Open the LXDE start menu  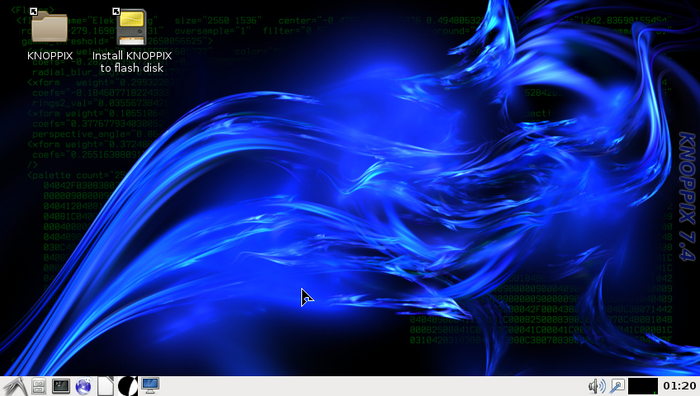click(15, 386)
